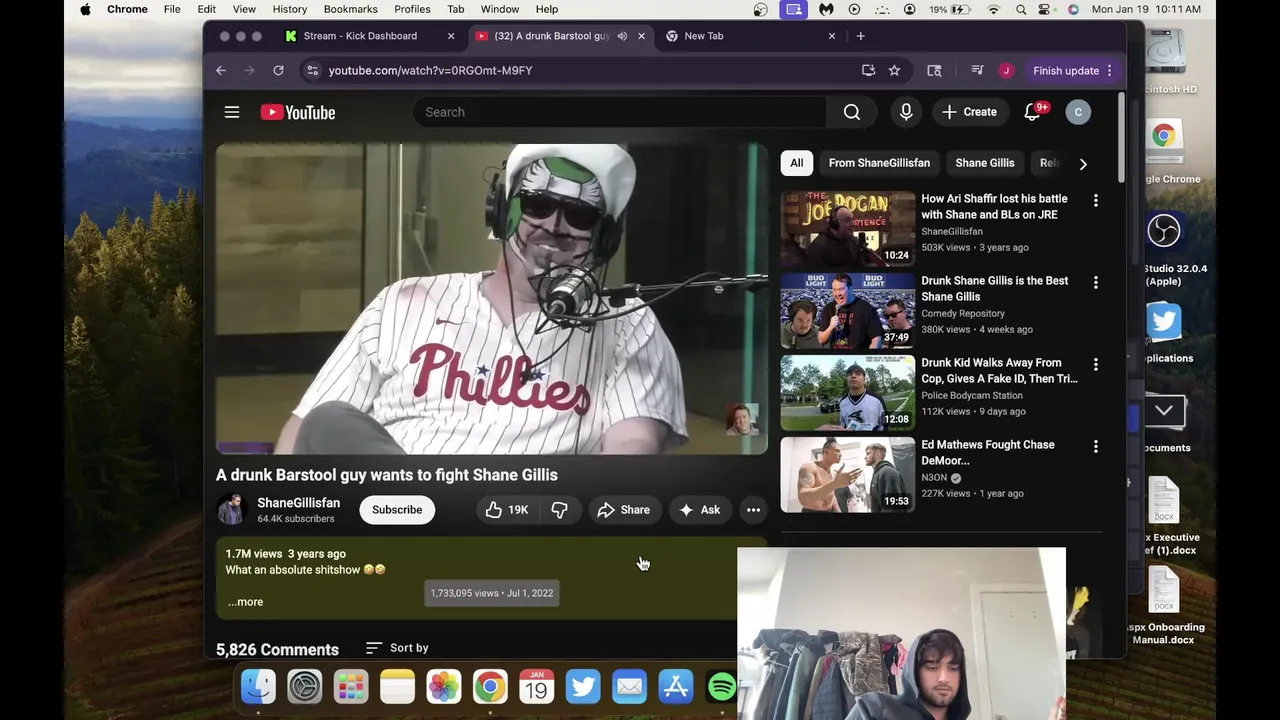Open the Profiles menu
Image resolution: width=1280 pixels, height=720 pixels.
click(412, 9)
